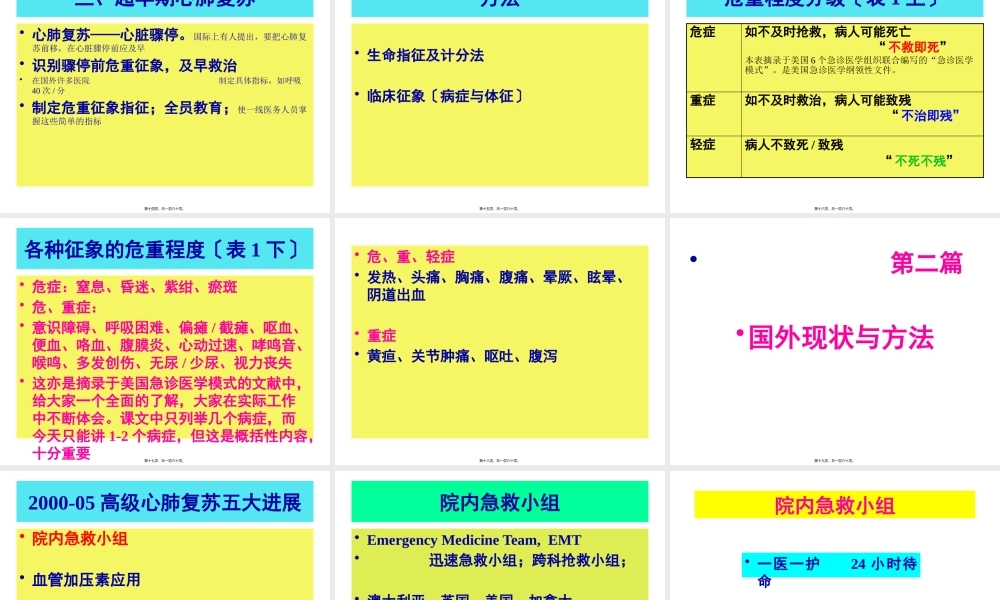The width and height of the screenshot is (1000, 600).
Task: Select the '各种征象的危重程度' slide title
Action: tap(164, 249)
